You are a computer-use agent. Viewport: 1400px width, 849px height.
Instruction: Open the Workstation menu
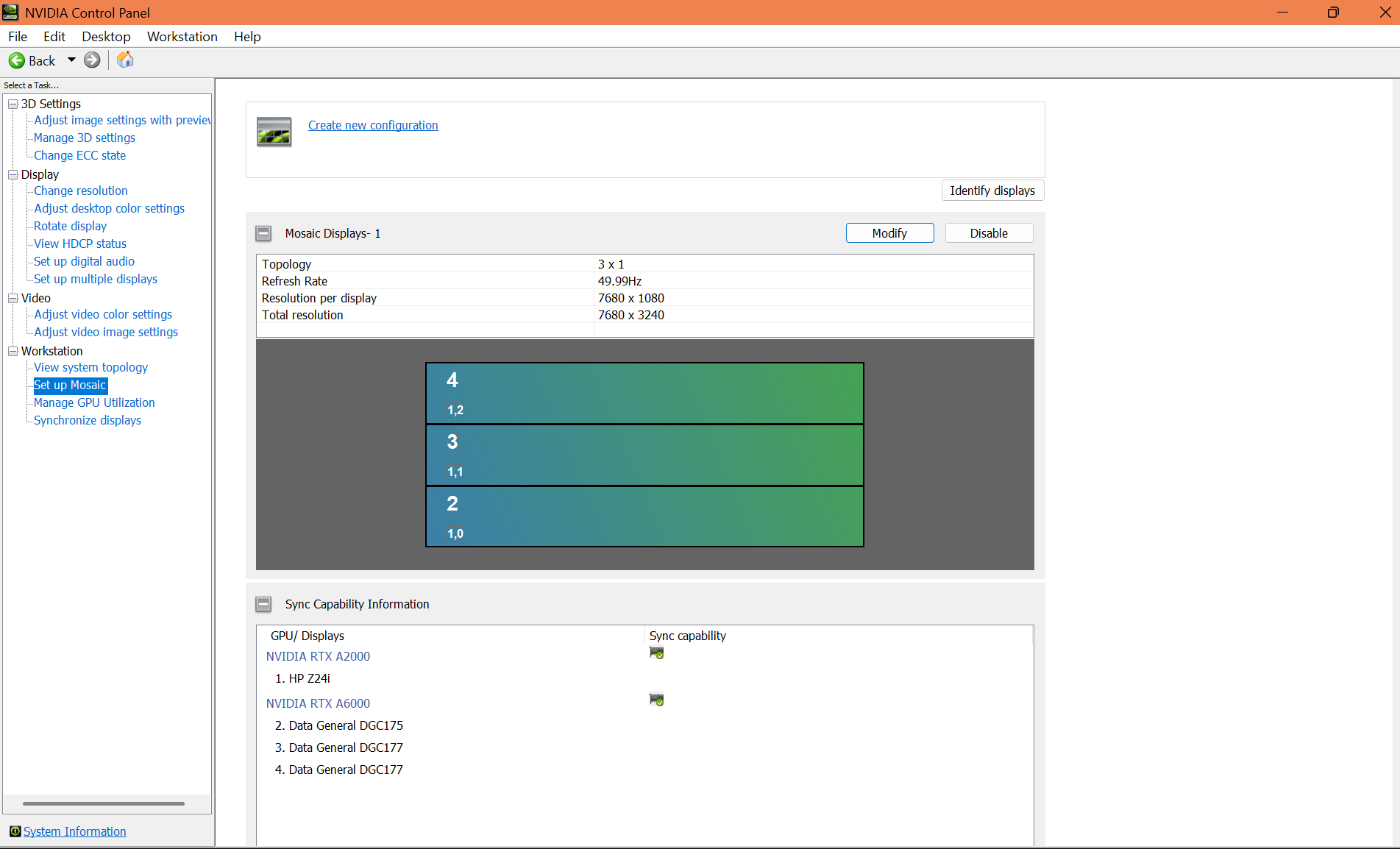(182, 37)
